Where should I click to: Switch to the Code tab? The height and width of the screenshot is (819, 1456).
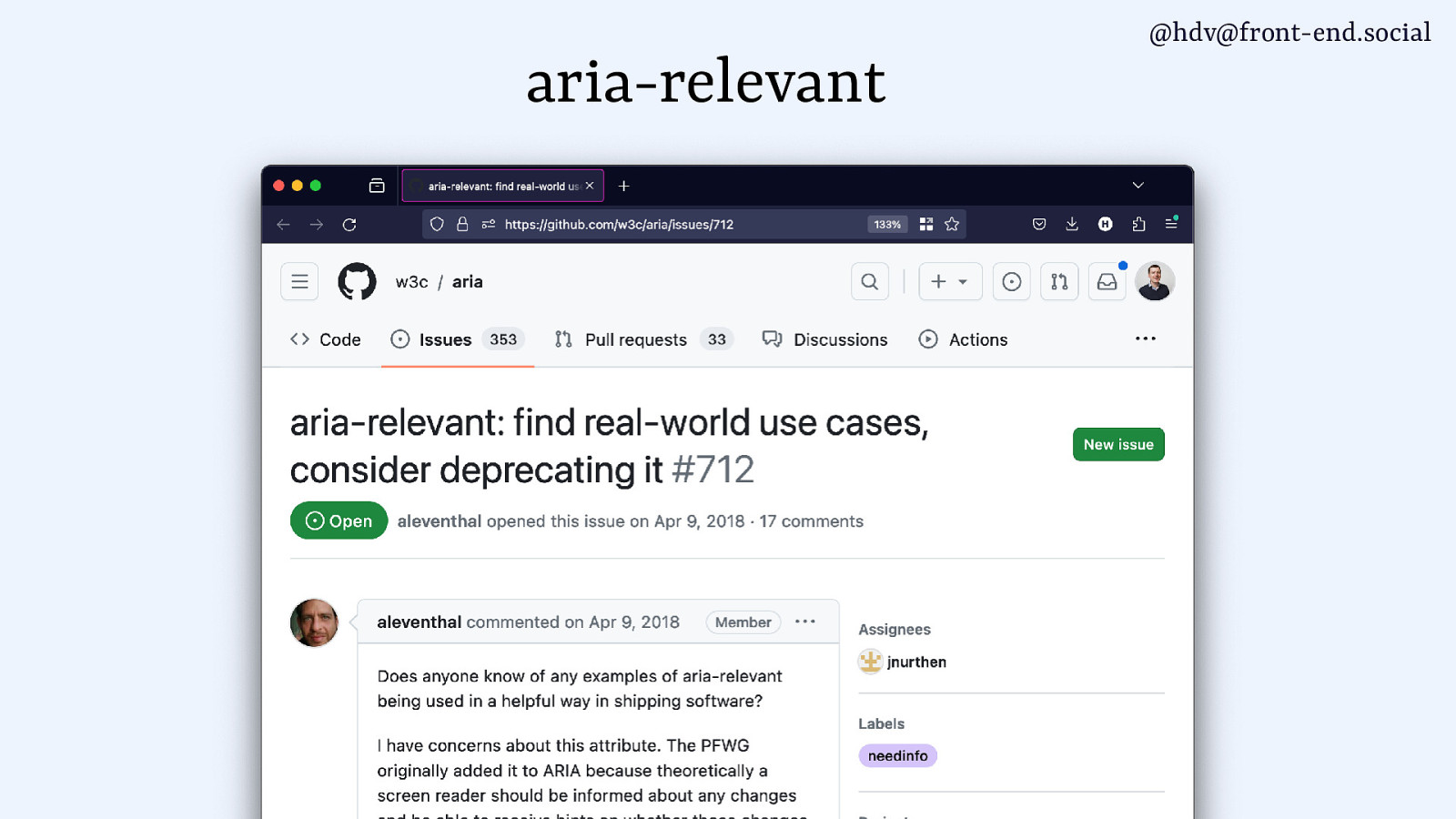(325, 339)
